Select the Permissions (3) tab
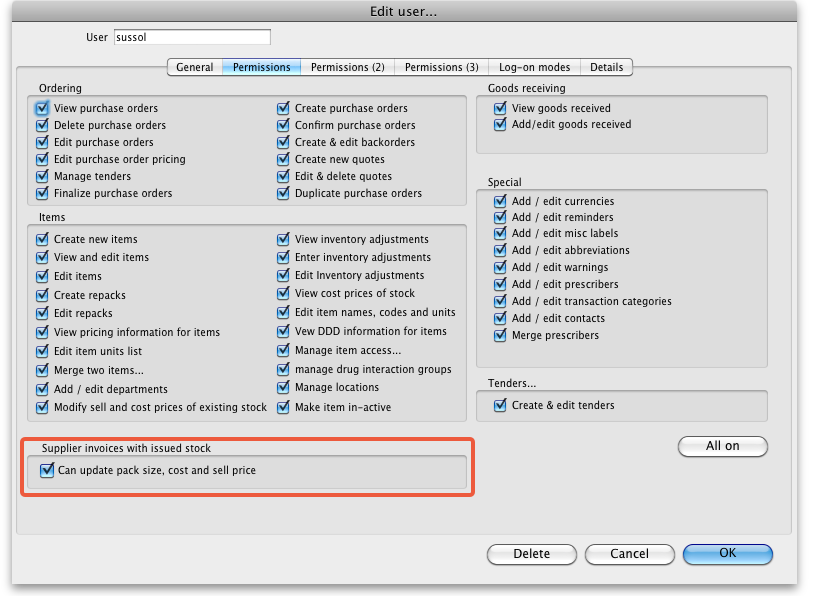Viewport: 816px width, 596px height. [441, 67]
